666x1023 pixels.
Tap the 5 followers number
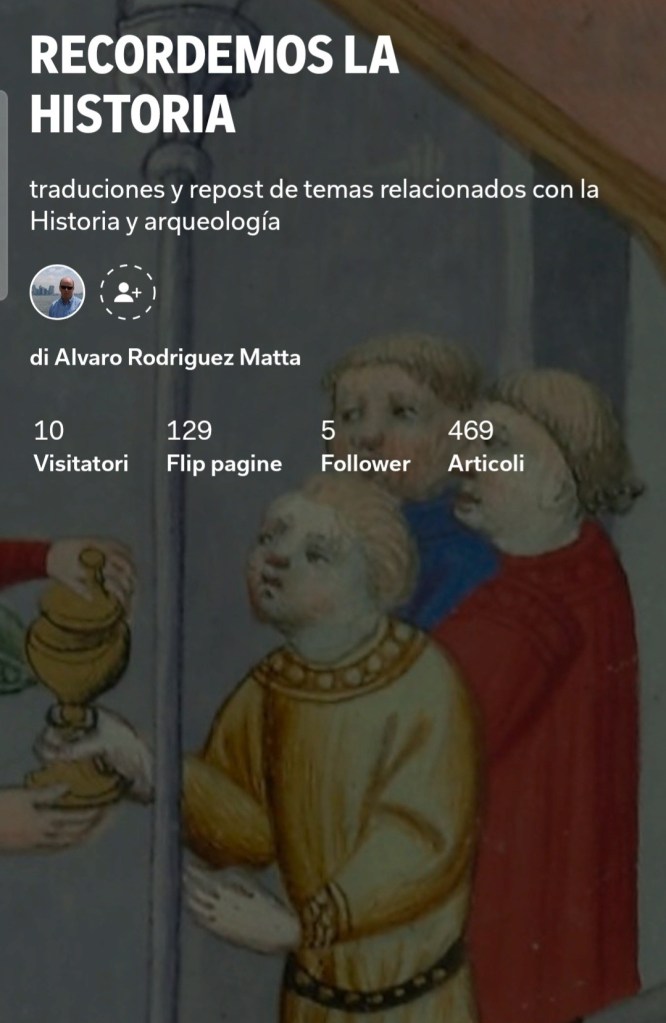pyautogui.click(x=328, y=431)
